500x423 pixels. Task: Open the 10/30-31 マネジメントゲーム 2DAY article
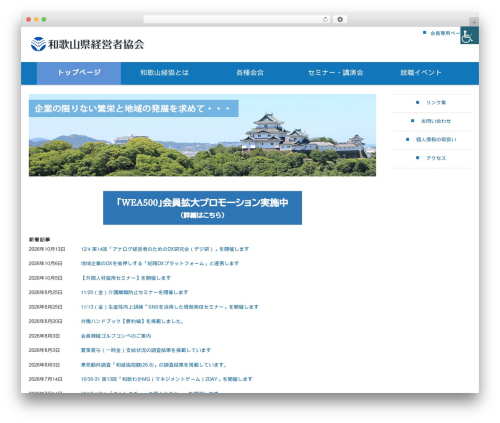click(x=167, y=379)
